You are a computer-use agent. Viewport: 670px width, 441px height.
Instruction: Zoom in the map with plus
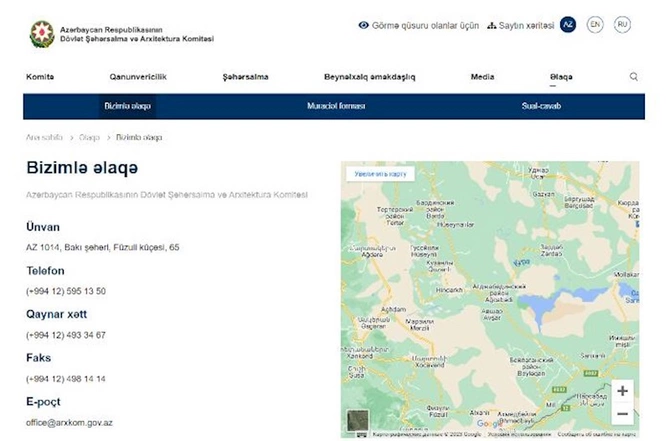622,391
